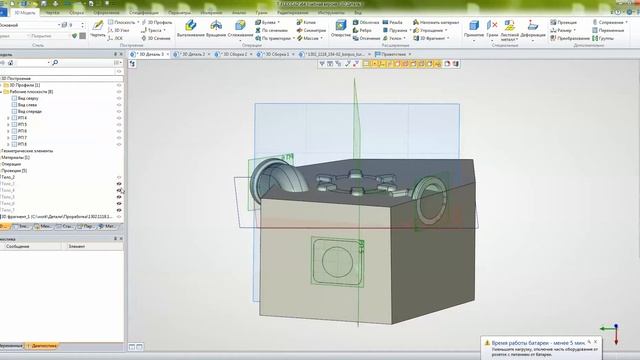
Task: Click the Проекция projection tool
Action: 564,22
